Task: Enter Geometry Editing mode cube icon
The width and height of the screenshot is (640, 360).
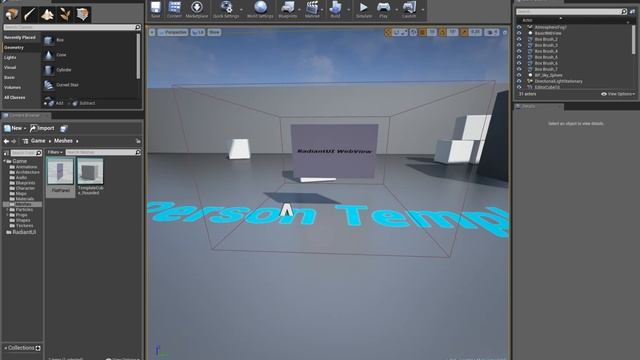Action: pyautogui.click(x=83, y=15)
